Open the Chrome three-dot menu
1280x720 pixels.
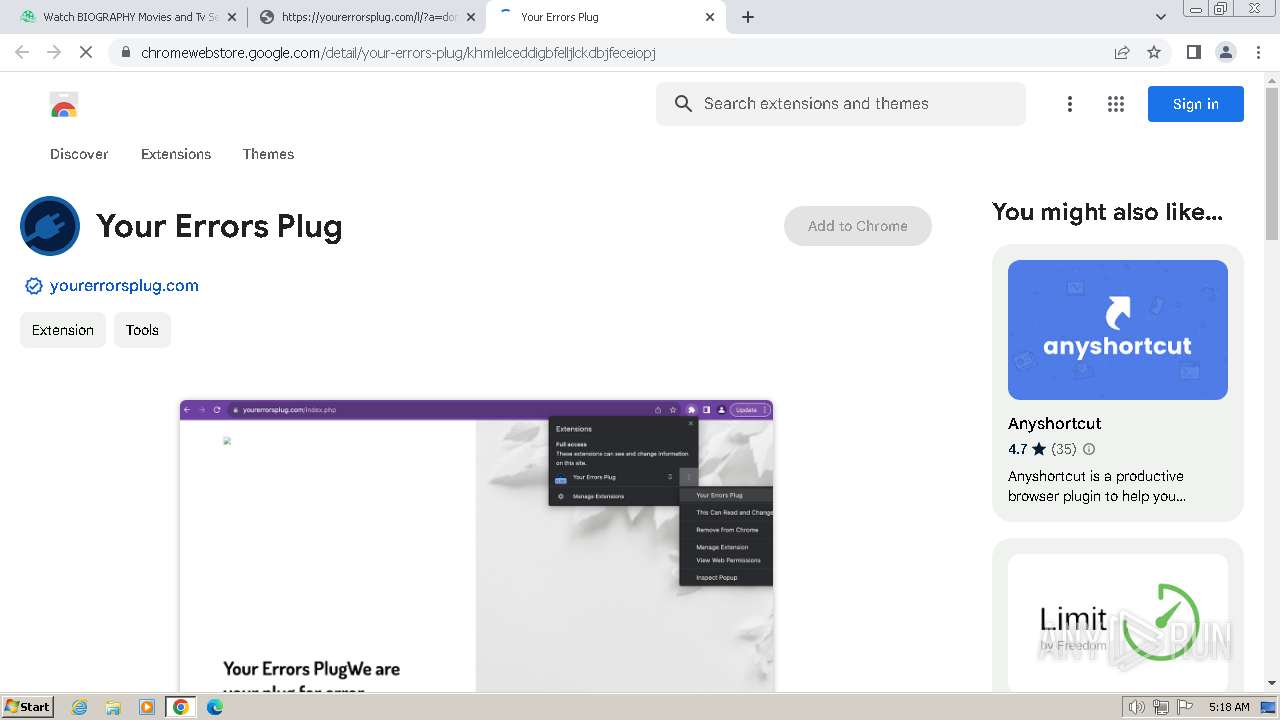(1259, 52)
